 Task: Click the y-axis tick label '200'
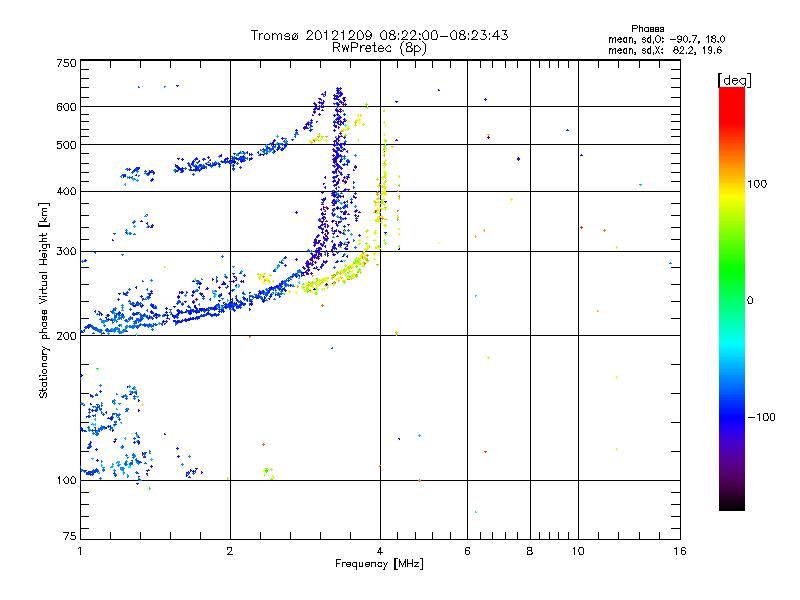pyautogui.click(x=66, y=336)
